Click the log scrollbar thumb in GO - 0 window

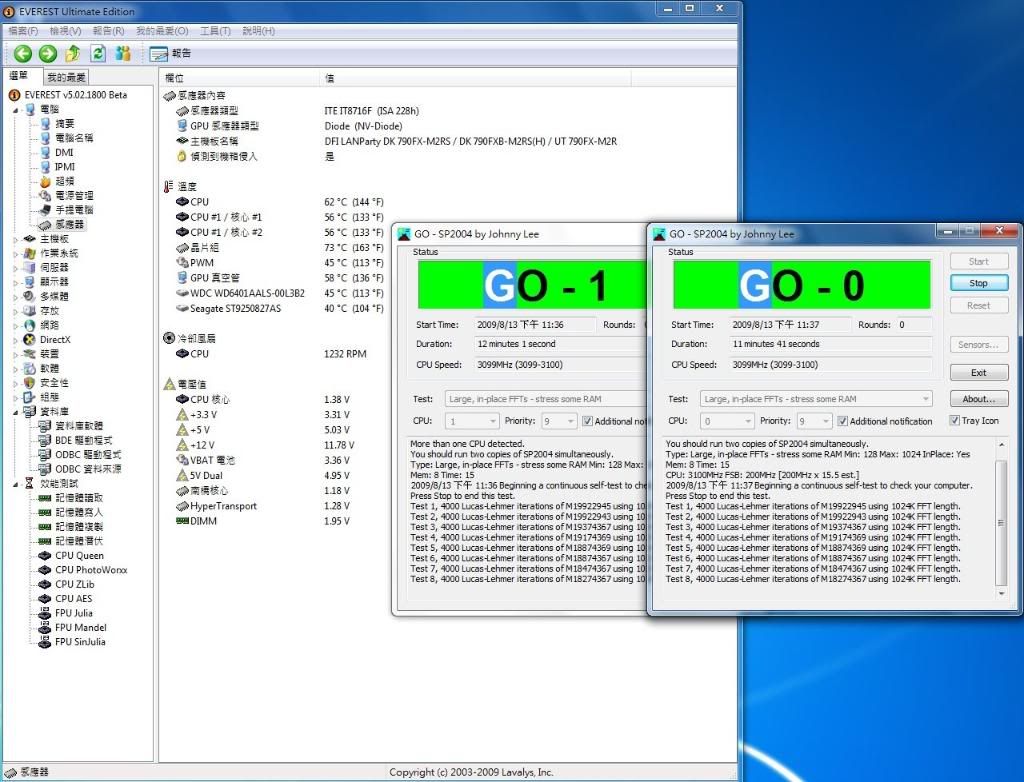[1001, 522]
